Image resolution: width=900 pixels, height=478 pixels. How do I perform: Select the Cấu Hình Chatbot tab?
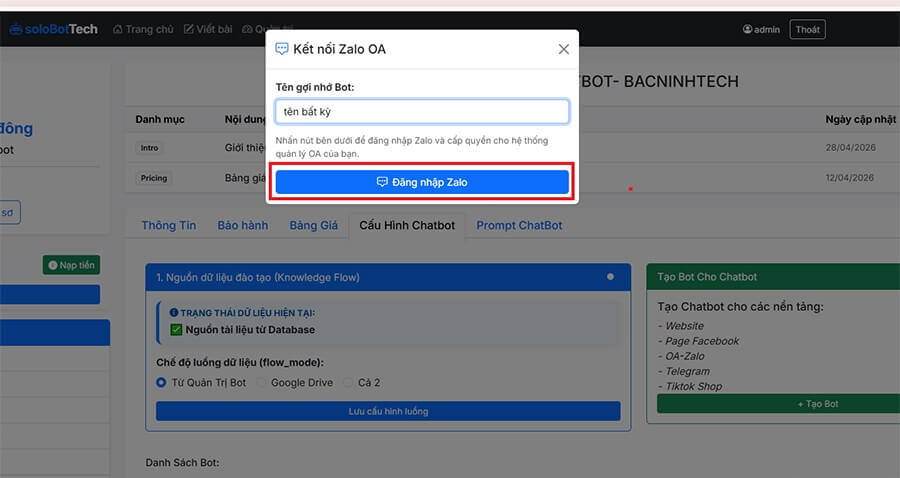click(407, 226)
